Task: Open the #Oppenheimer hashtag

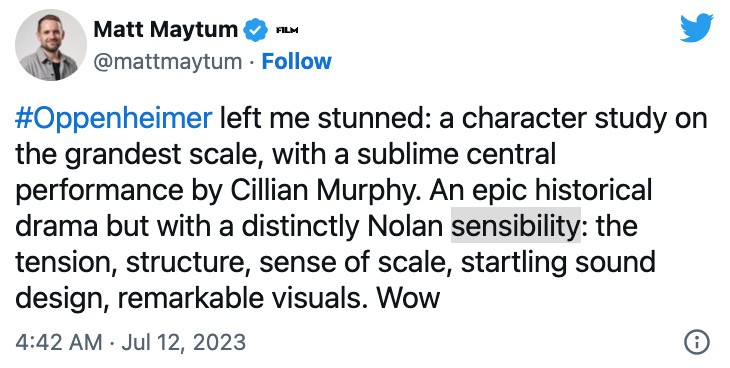Action: pos(114,119)
